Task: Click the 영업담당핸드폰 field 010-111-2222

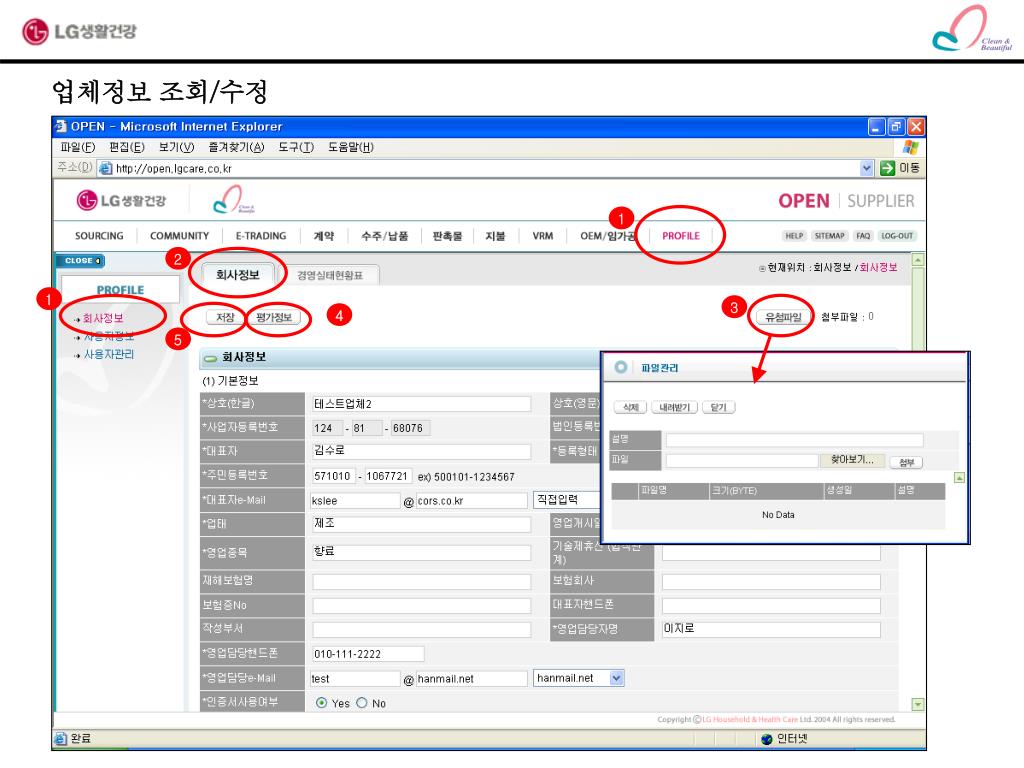Action: (367, 654)
